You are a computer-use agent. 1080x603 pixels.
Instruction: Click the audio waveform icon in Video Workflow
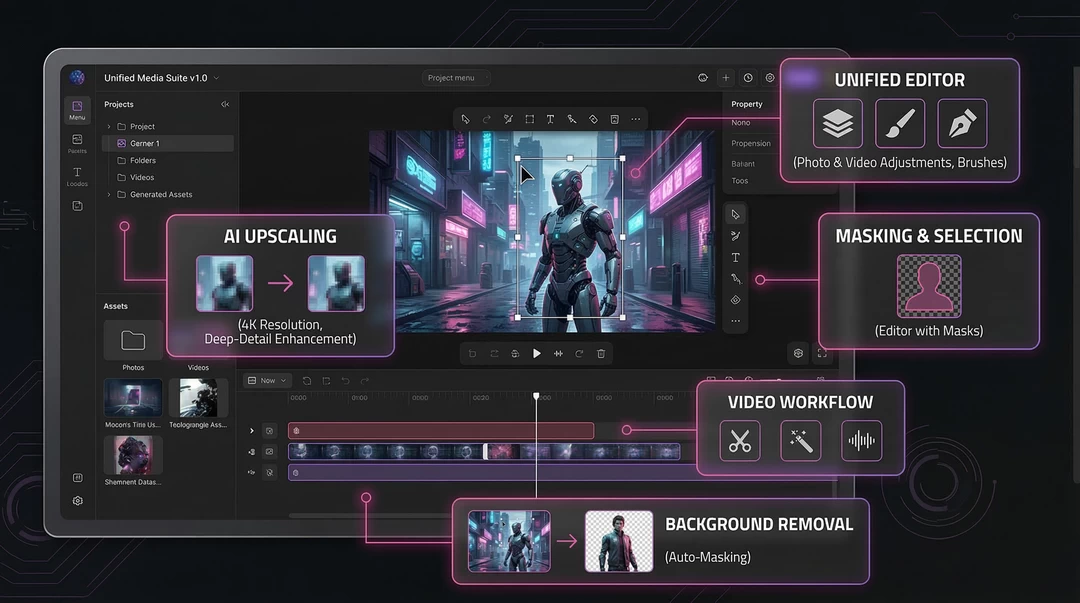tap(861, 441)
